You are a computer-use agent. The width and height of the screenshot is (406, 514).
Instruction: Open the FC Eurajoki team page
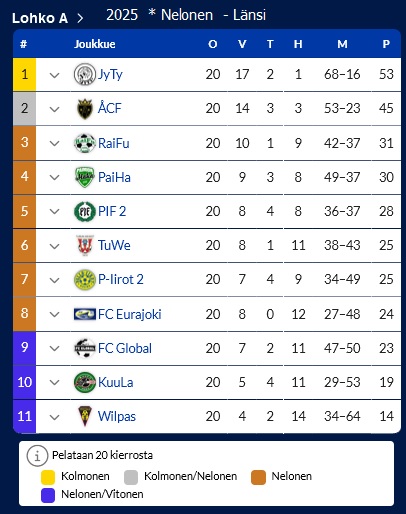(x=129, y=314)
